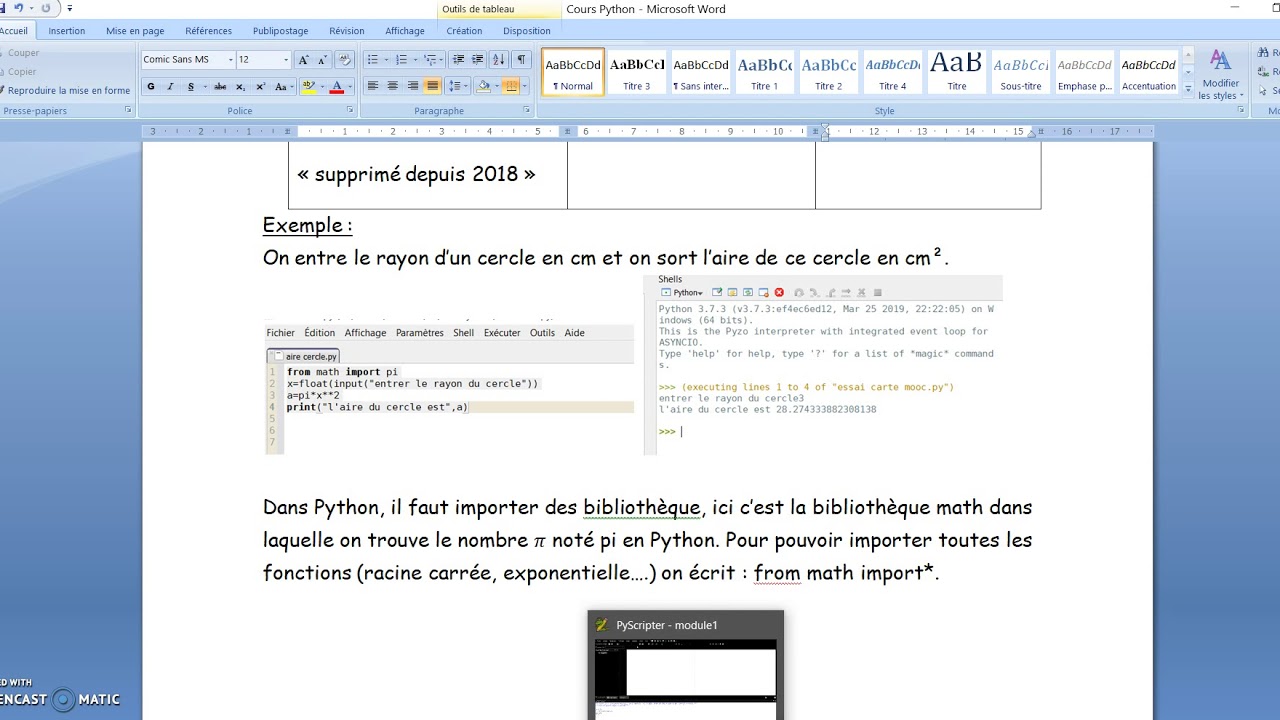1280x720 pixels.
Task: Toggle bold (G) formatting
Action: click(x=151, y=87)
